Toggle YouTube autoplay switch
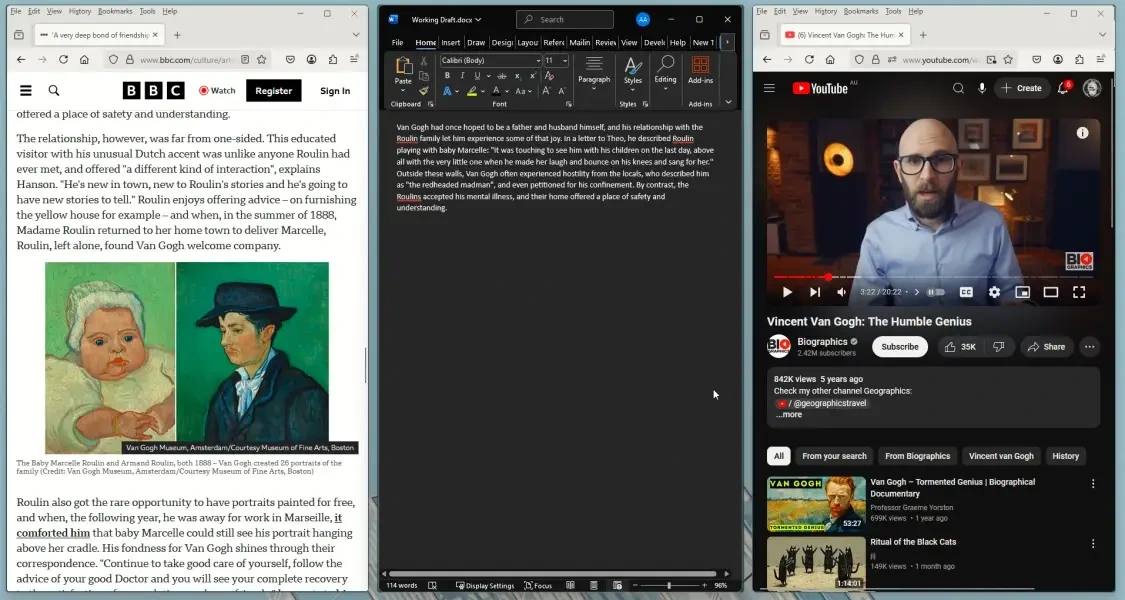The height and width of the screenshot is (600, 1125). [x=936, y=292]
